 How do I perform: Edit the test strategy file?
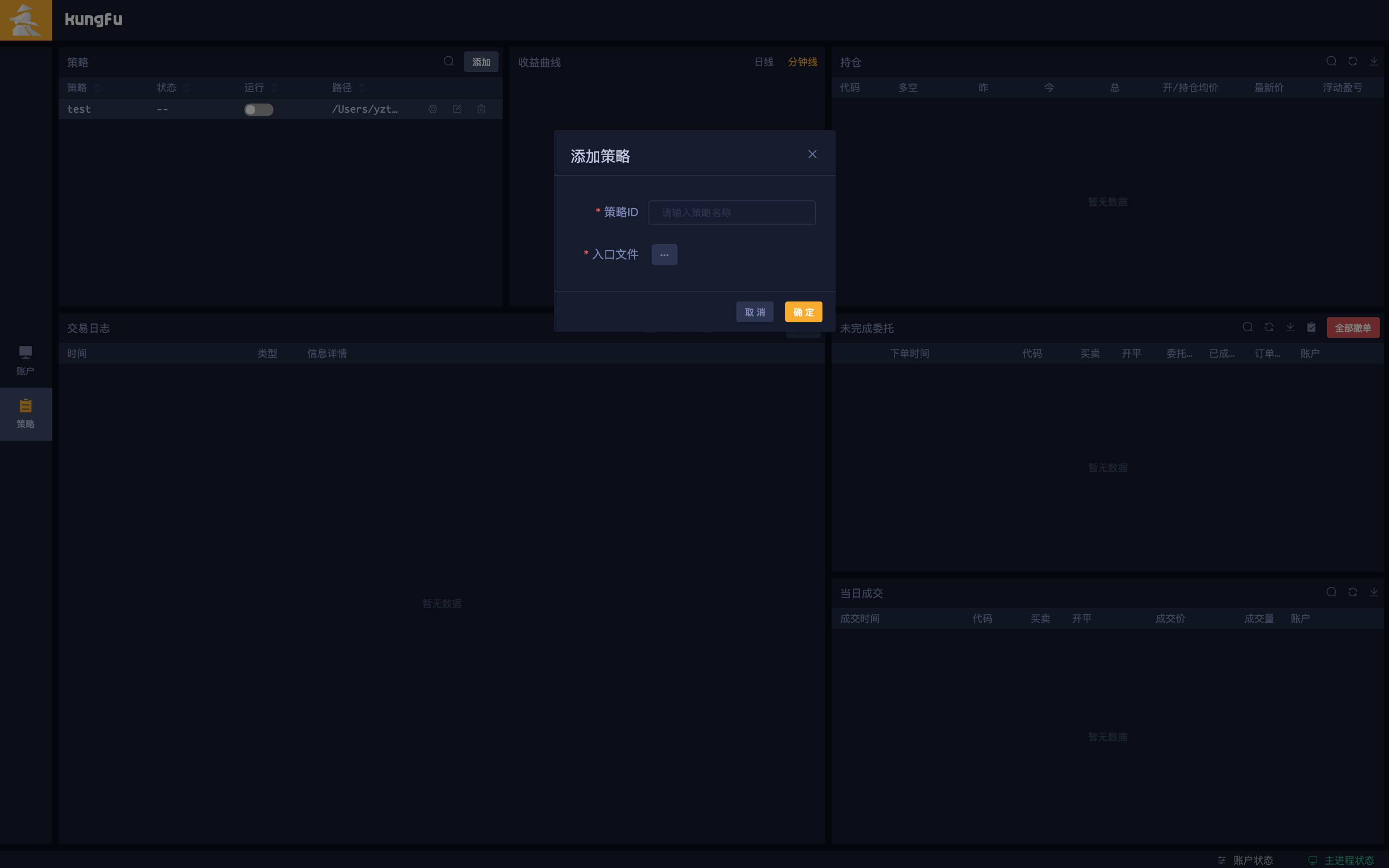457,109
